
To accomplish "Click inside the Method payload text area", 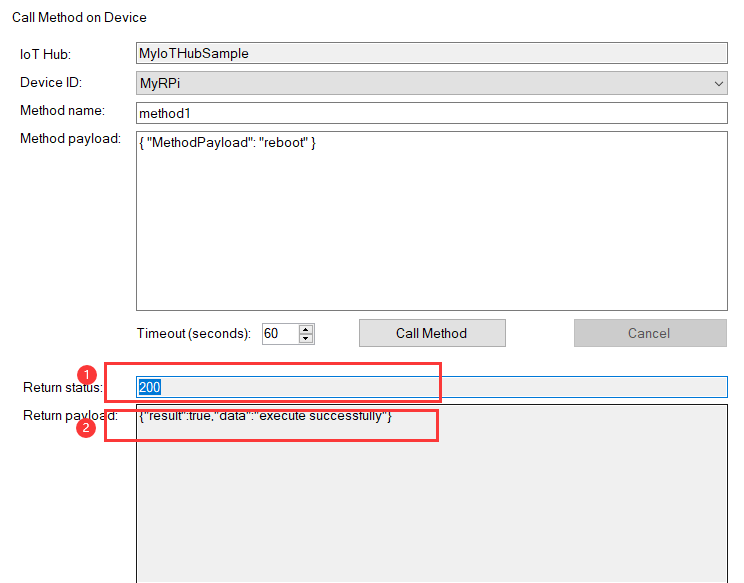I will [431, 221].
